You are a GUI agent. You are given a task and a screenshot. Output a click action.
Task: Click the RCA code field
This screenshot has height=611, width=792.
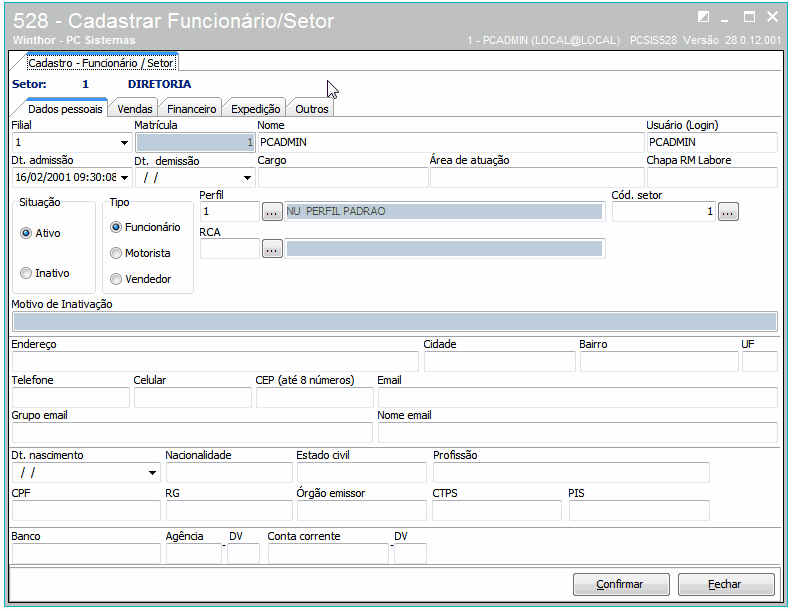coord(230,249)
